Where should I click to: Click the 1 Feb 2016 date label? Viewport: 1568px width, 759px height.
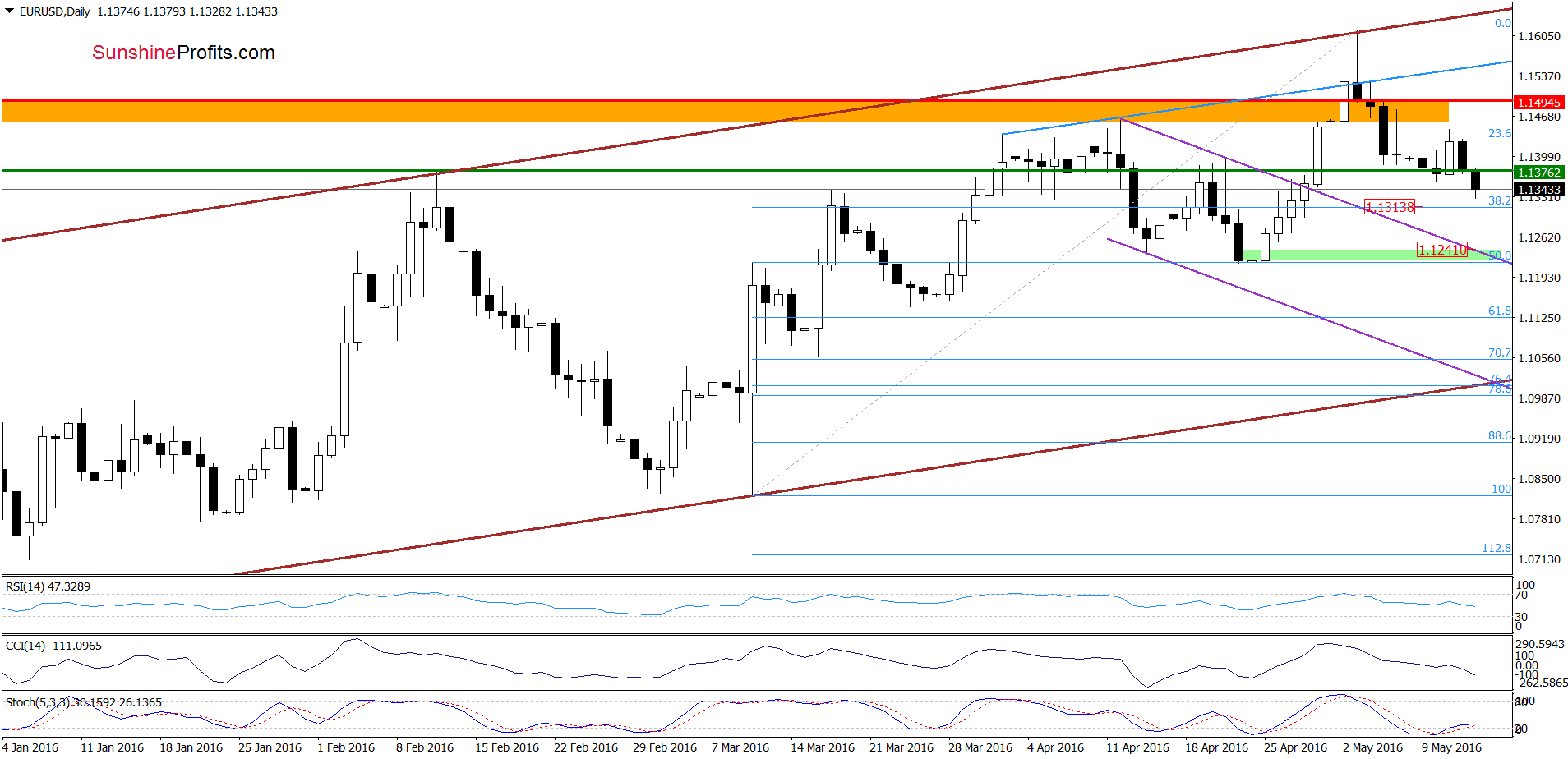[346, 747]
